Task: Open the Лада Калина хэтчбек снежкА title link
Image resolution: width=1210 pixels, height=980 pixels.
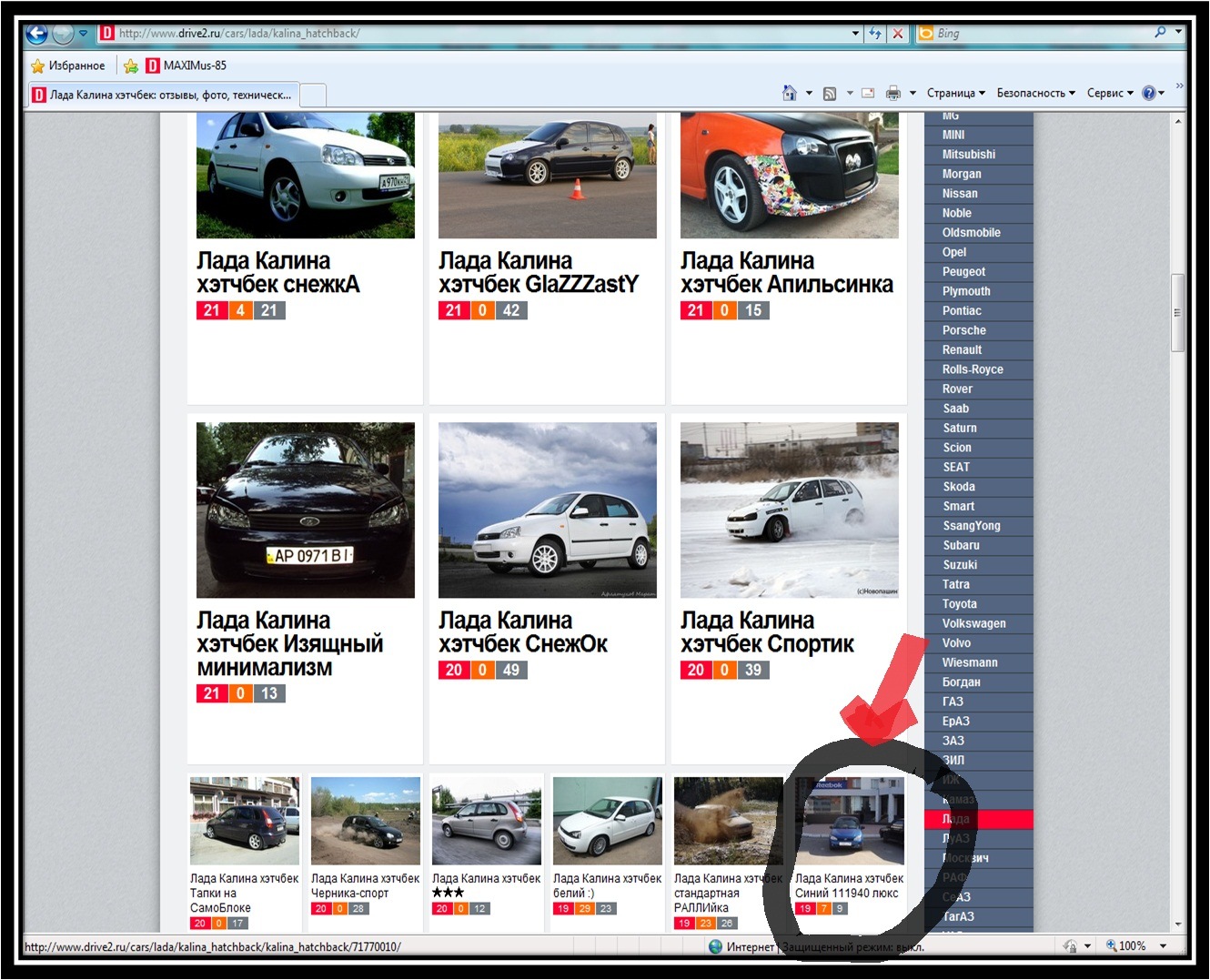Action: (278, 272)
